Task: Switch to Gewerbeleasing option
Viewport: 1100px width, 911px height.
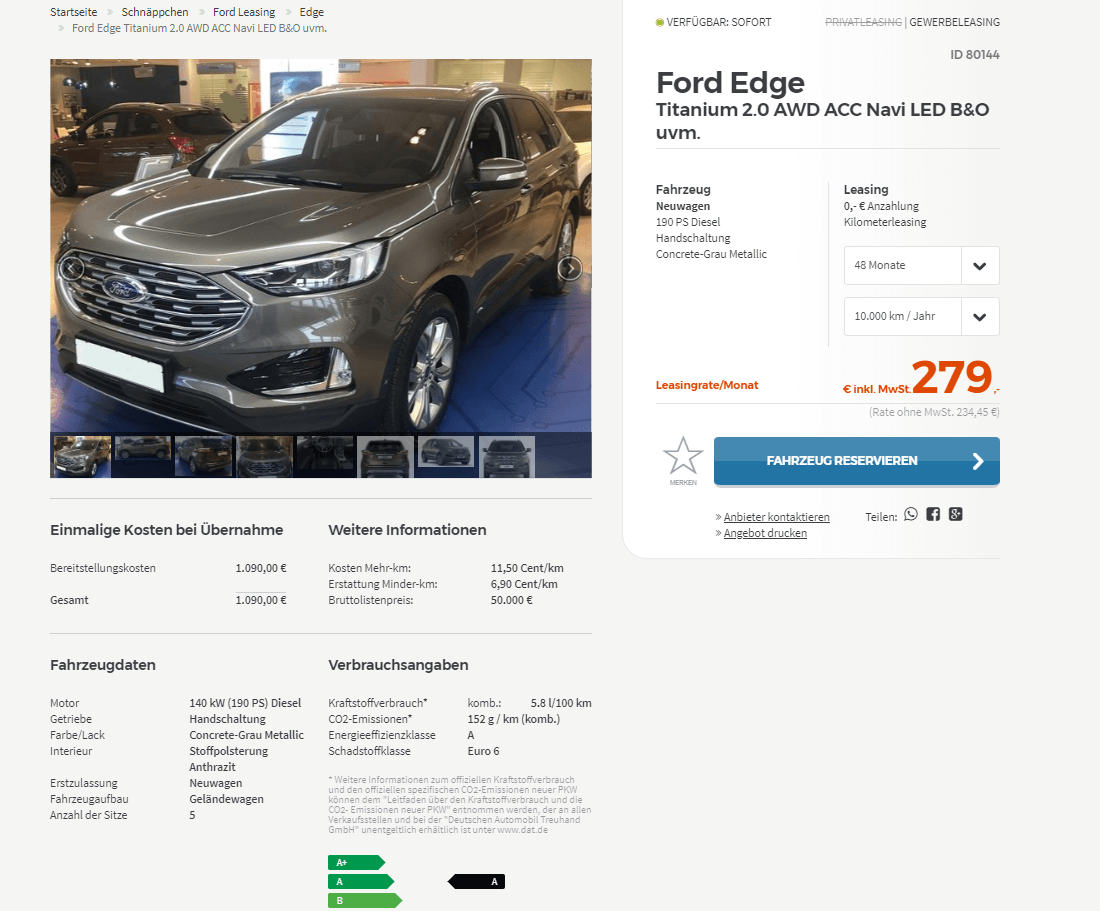Action: [954, 22]
